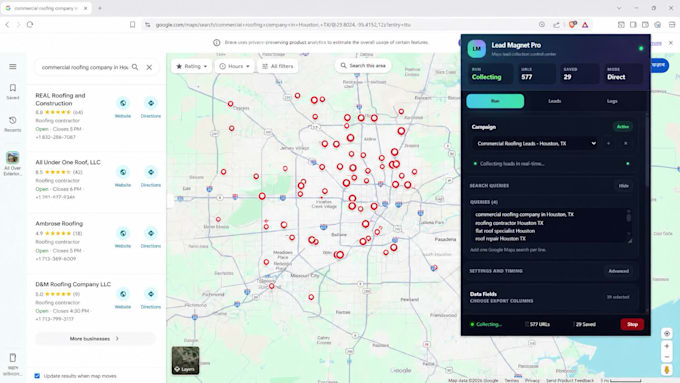Open the Ambrose Roofing listing

pos(59,223)
